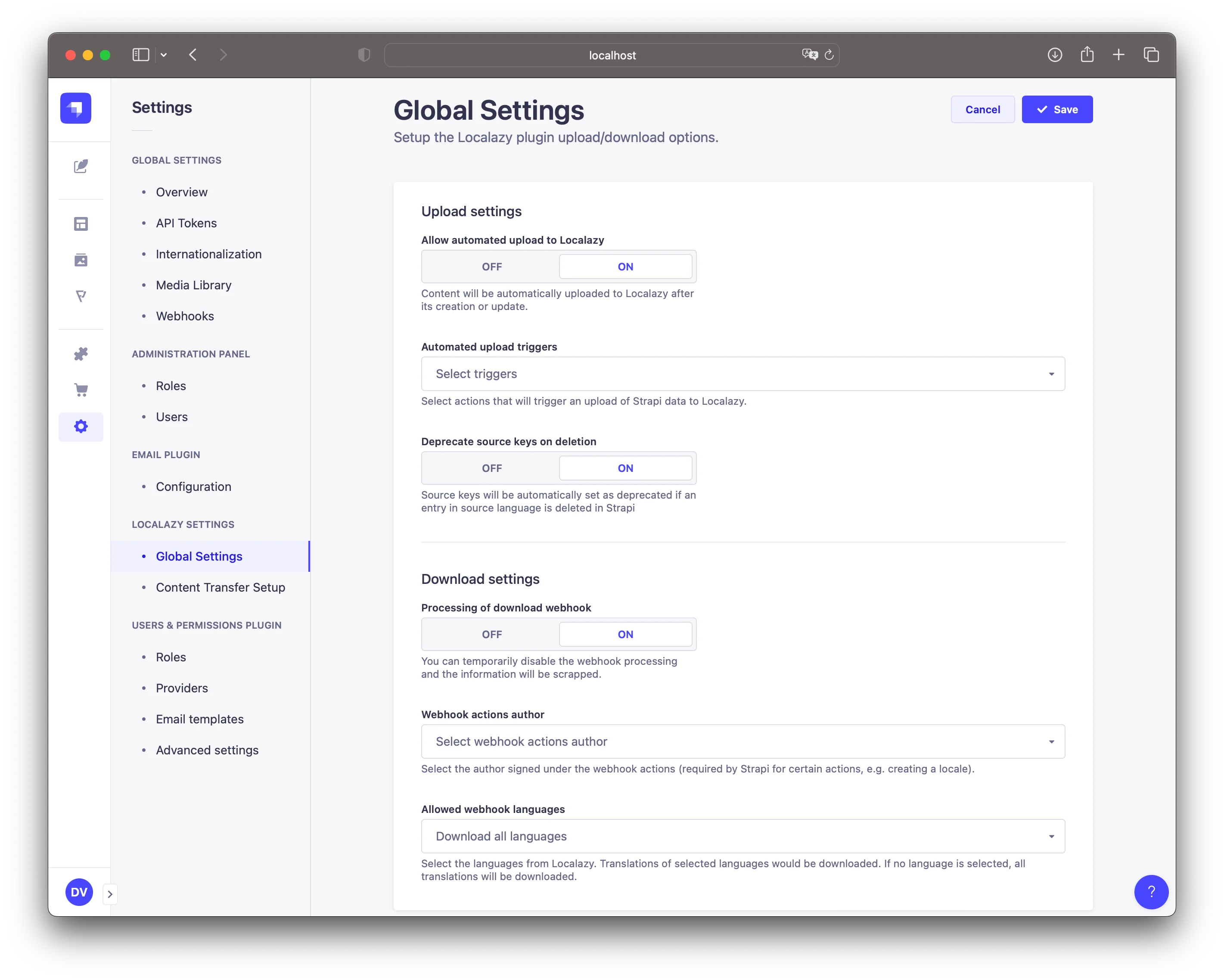Click the Cancel button
This screenshot has height=980, width=1224.
[982, 109]
